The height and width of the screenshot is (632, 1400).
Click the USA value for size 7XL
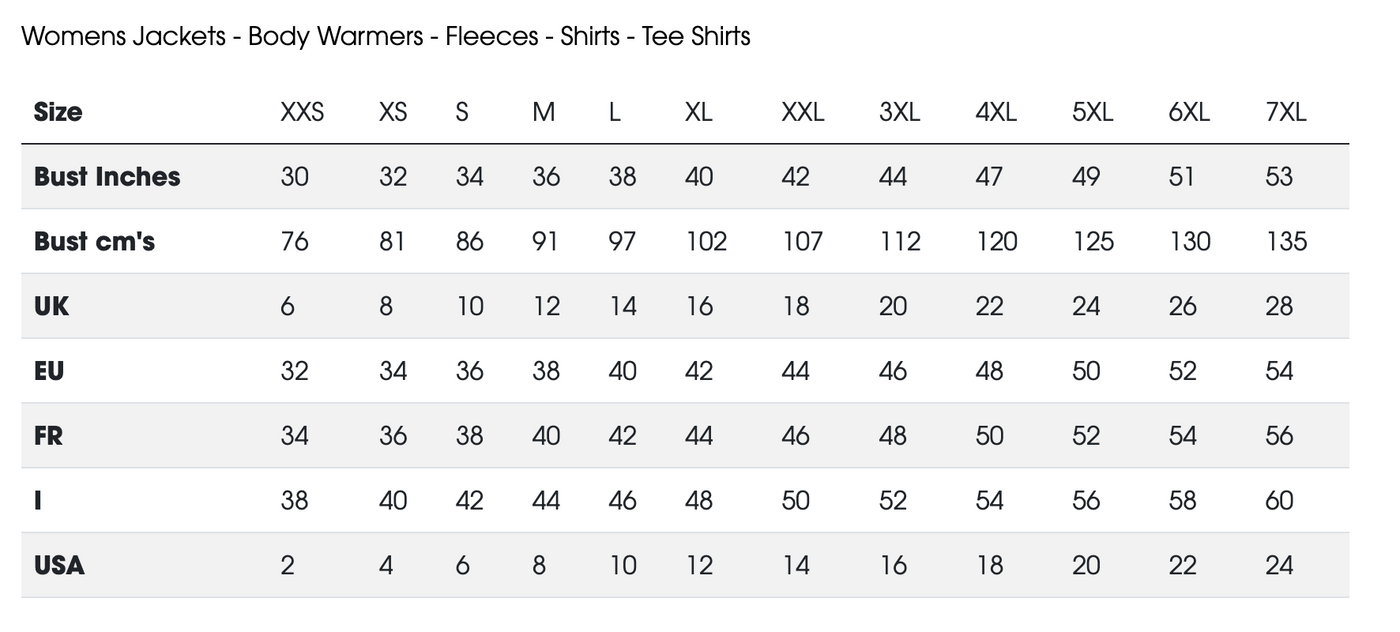pyautogui.click(x=1279, y=566)
